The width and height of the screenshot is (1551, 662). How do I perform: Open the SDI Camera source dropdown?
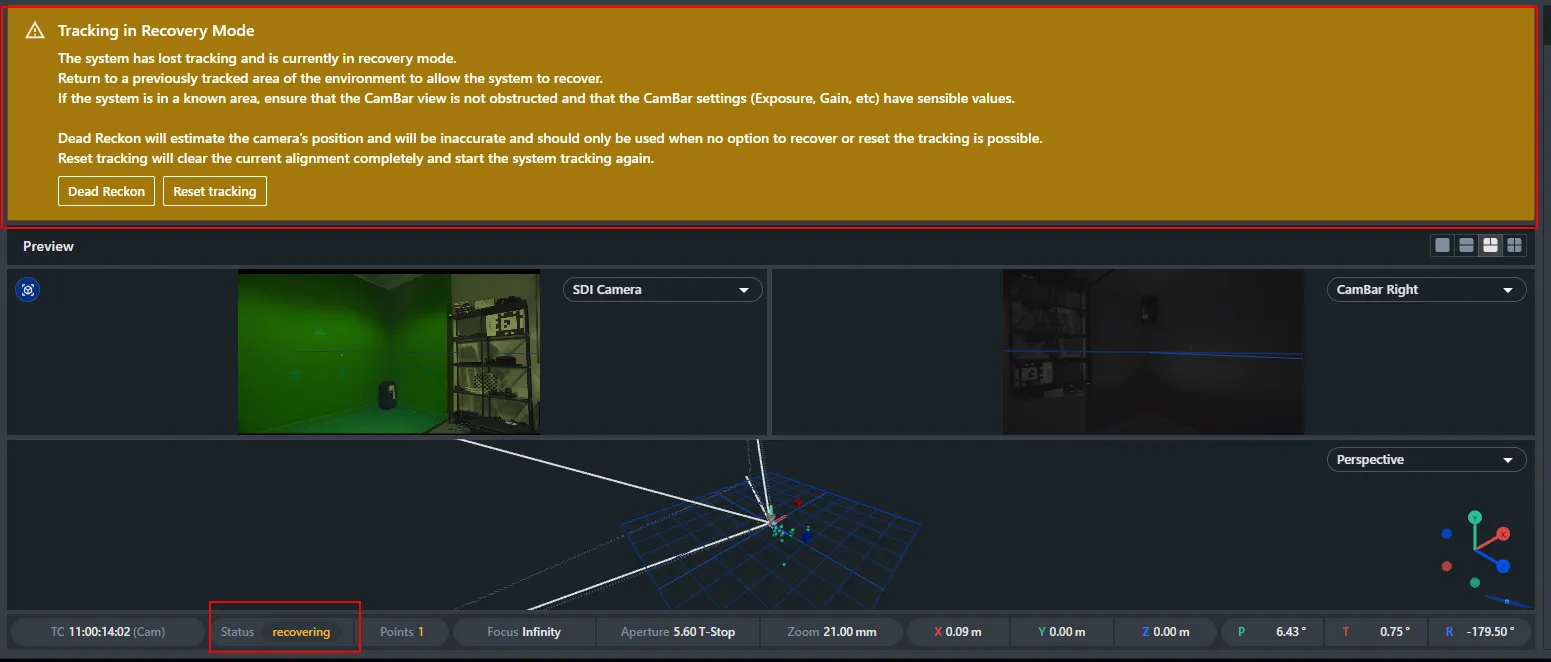[x=662, y=290]
